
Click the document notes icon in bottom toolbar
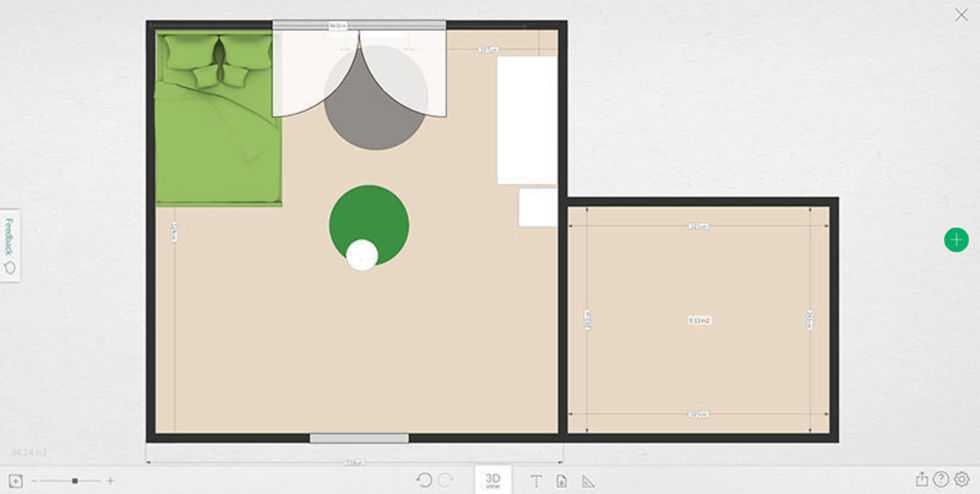[x=561, y=481]
